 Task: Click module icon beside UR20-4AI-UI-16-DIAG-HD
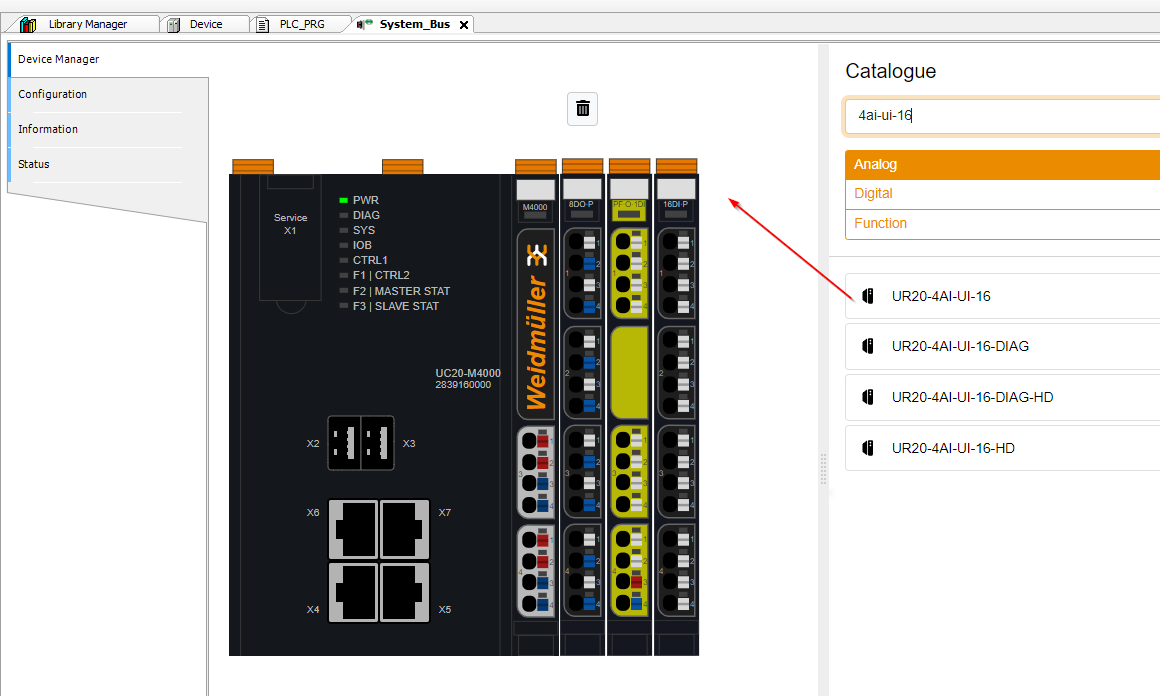click(869, 397)
